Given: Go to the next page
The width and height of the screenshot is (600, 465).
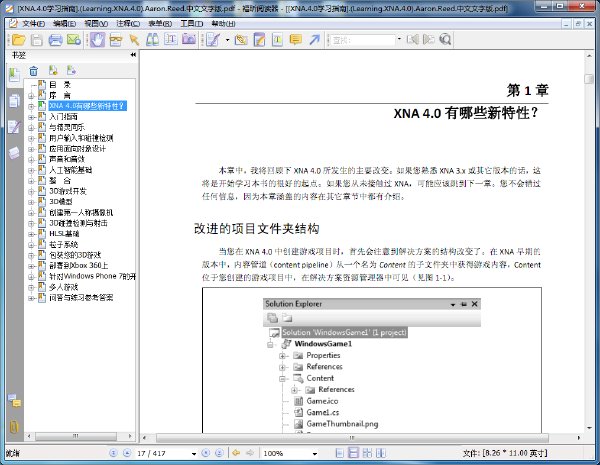Looking at the screenshot, I should tap(205, 453).
